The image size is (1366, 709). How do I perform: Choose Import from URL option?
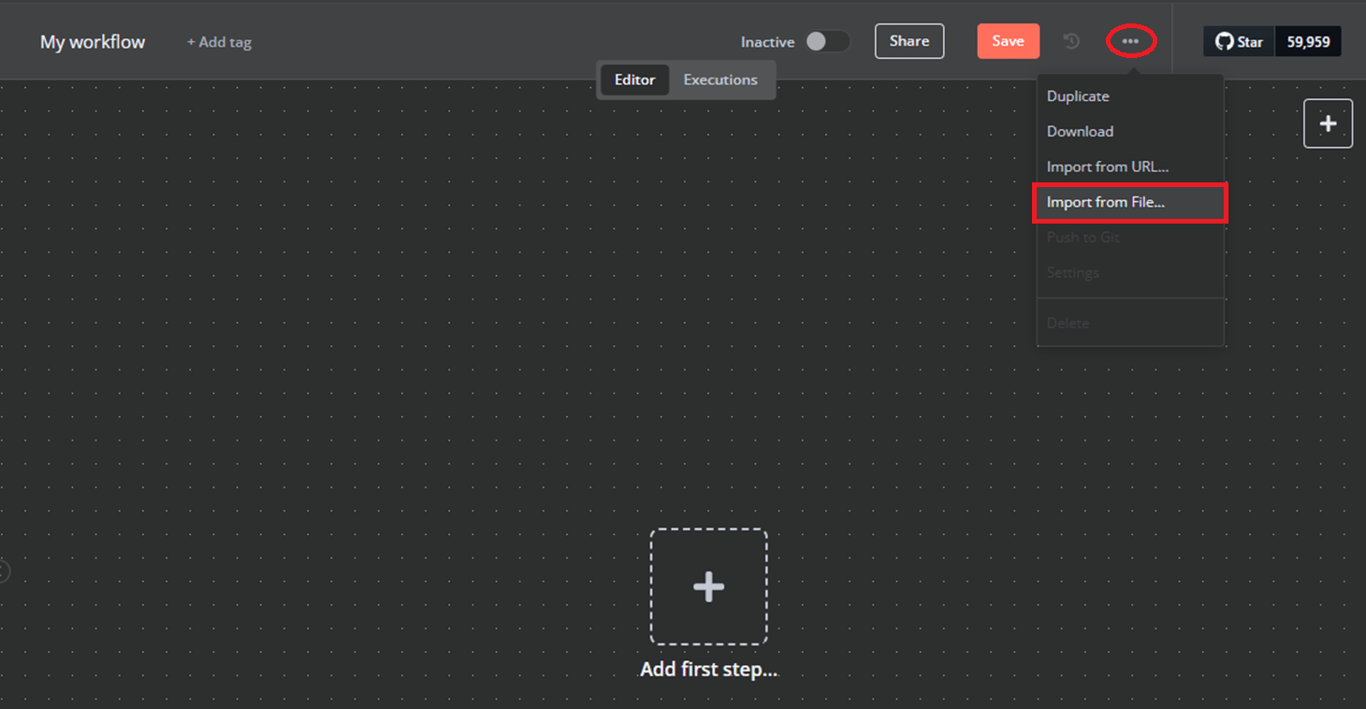pyautogui.click(x=1107, y=166)
